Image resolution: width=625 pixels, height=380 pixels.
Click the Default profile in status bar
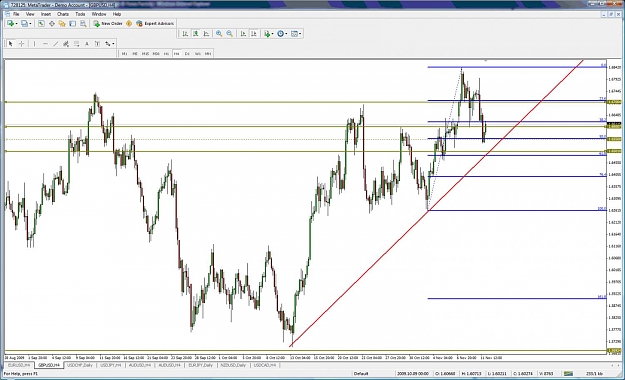pyautogui.click(x=361, y=374)
